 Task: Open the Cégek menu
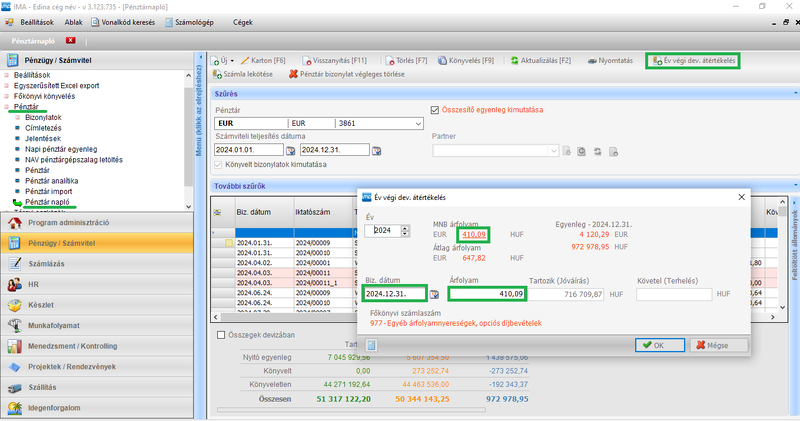coord(243,22)
